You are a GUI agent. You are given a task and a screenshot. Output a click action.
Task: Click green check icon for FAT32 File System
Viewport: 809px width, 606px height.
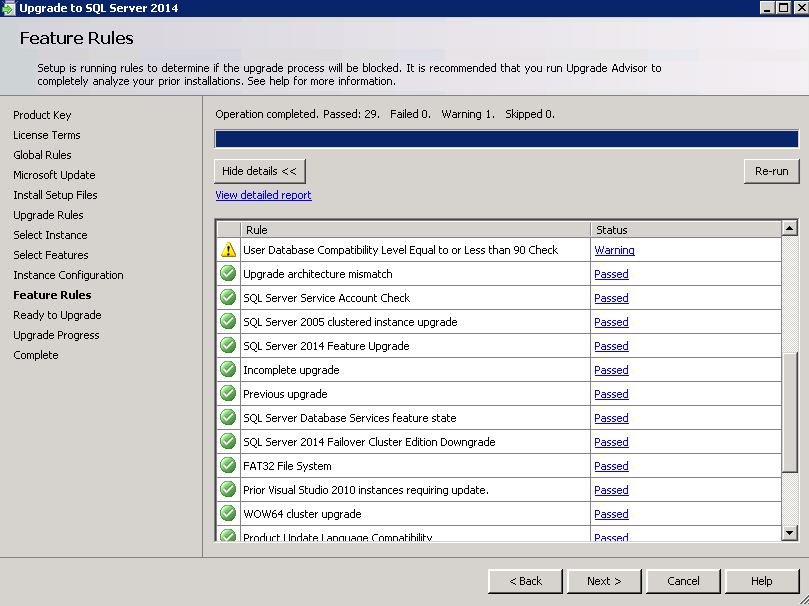click(228, 465)
